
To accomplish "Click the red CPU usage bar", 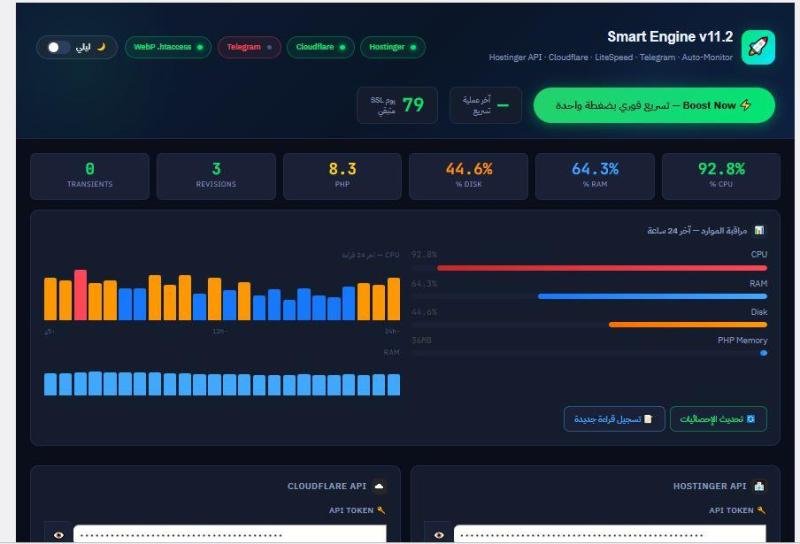I will [x=602, y=268].
